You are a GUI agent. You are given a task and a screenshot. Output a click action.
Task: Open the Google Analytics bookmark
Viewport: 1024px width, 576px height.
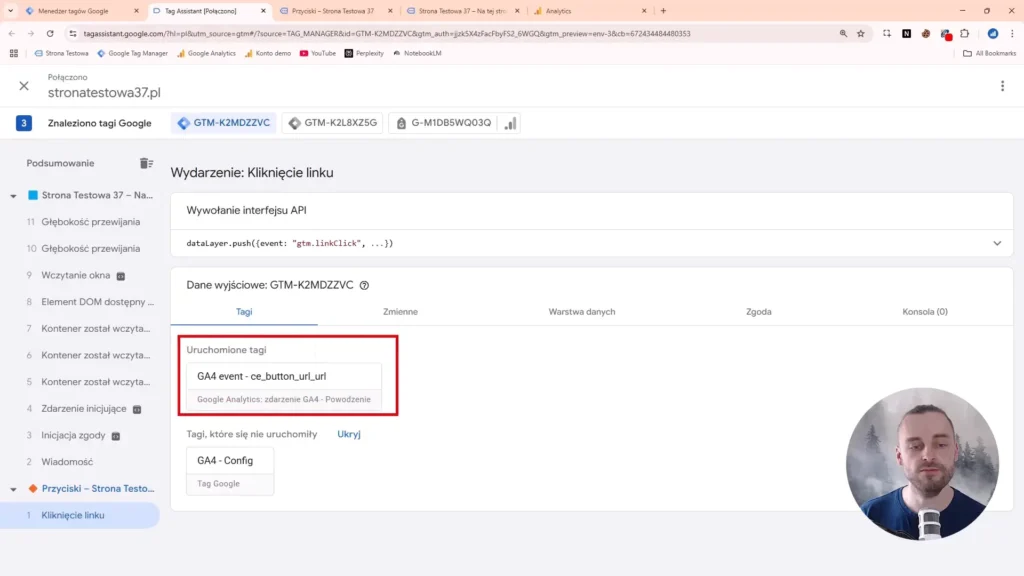pos(206,54)
